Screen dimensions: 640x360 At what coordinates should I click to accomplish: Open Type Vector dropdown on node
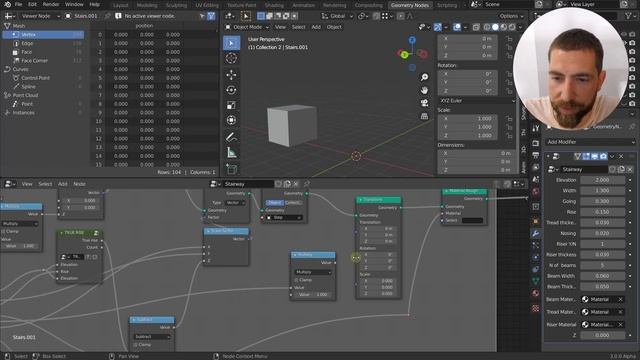(235, 202)
